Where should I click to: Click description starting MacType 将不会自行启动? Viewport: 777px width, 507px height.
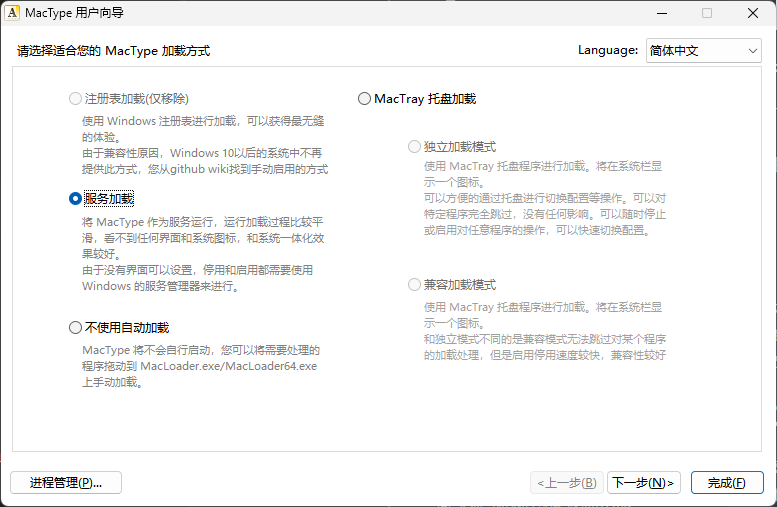coord(201,366)
